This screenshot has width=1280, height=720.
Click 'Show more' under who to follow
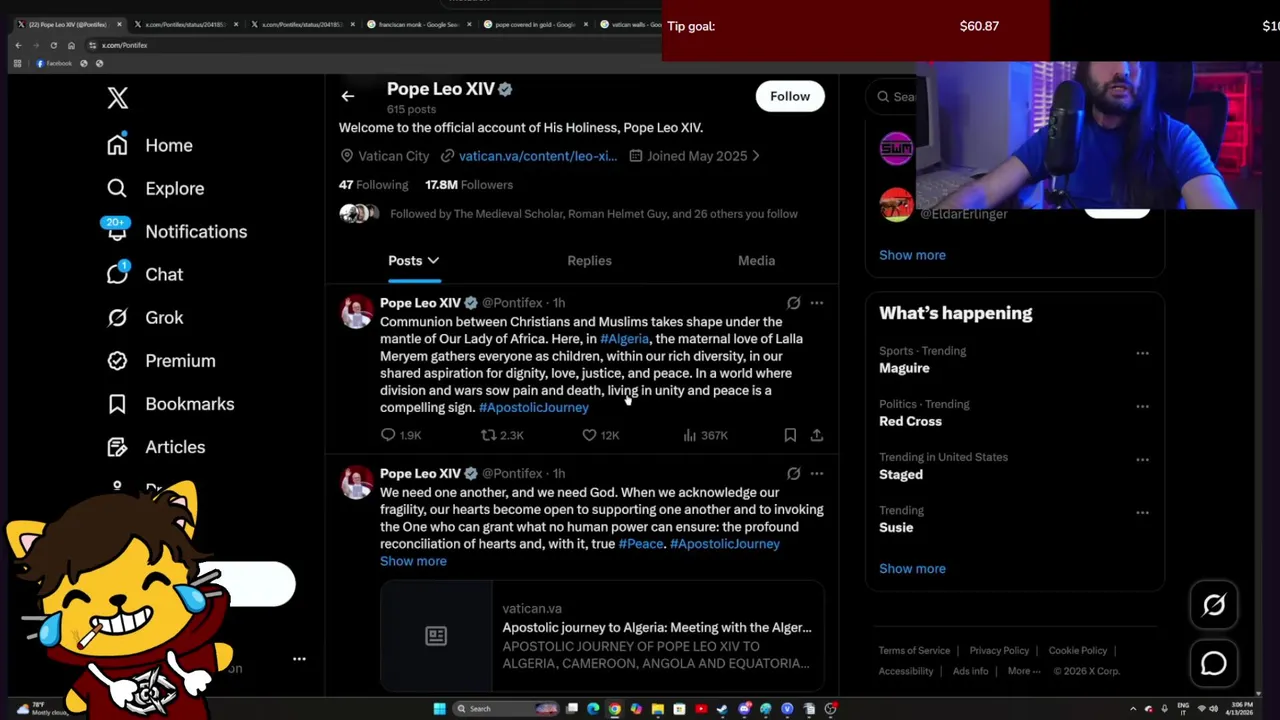coord(912,255)
